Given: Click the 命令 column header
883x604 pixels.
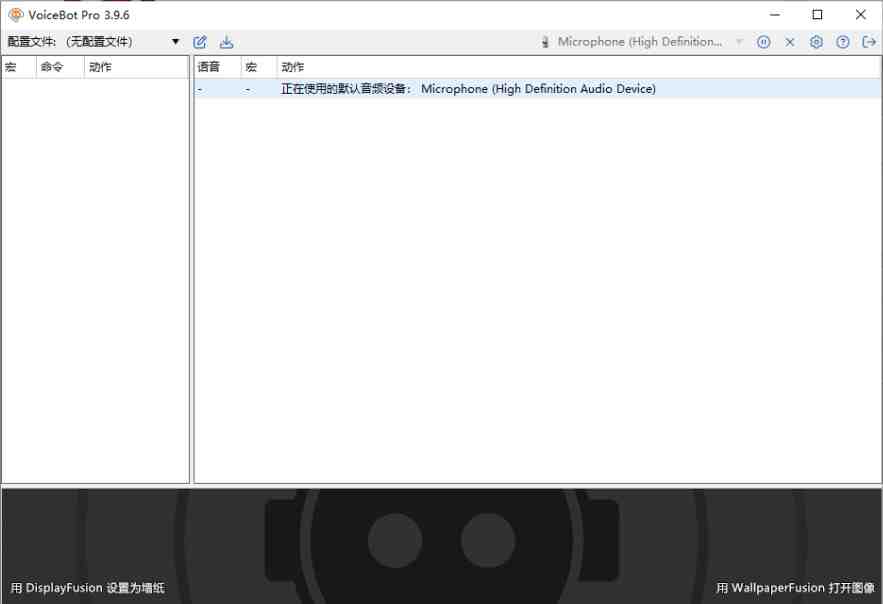Looking at the screenshot, I should (49, 66).
